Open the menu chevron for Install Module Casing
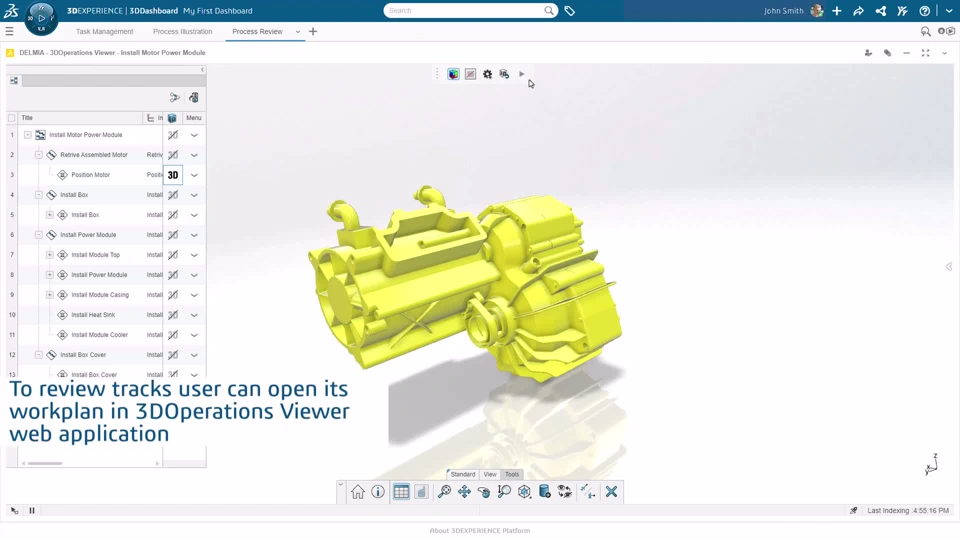960x540 pixels. pos(194,295)
